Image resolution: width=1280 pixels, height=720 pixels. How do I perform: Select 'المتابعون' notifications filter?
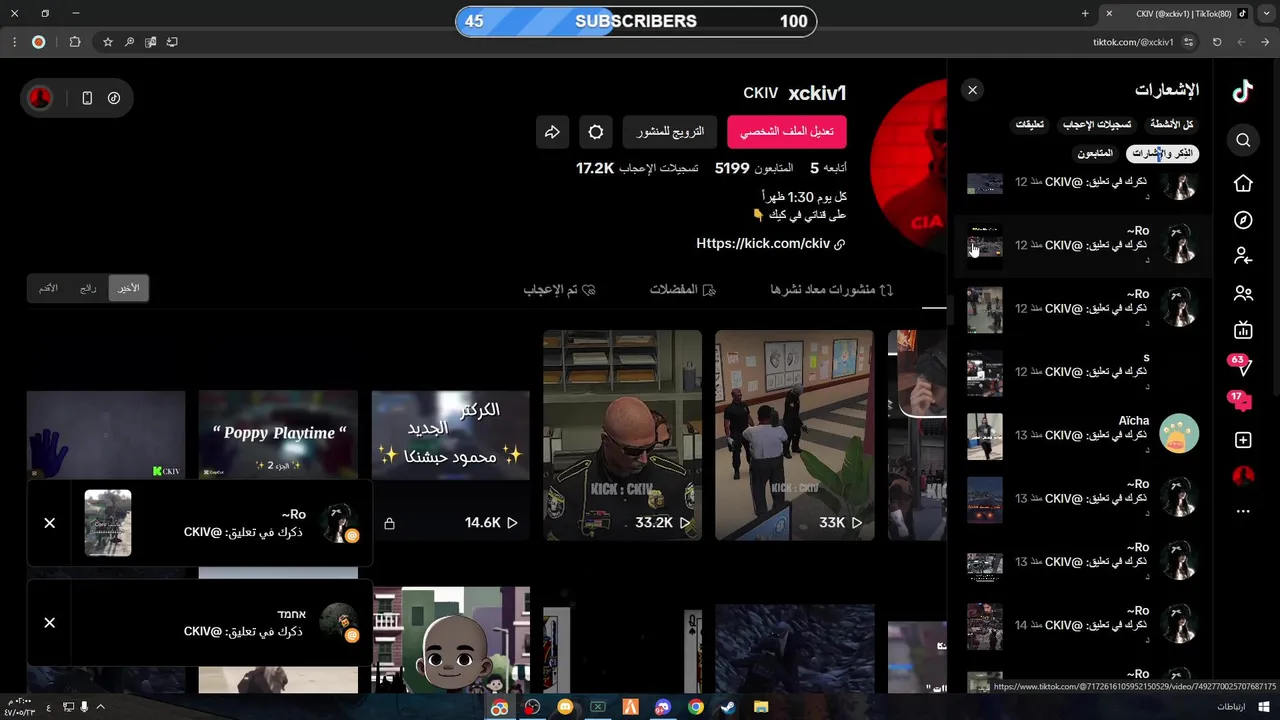click(1095, 153)
